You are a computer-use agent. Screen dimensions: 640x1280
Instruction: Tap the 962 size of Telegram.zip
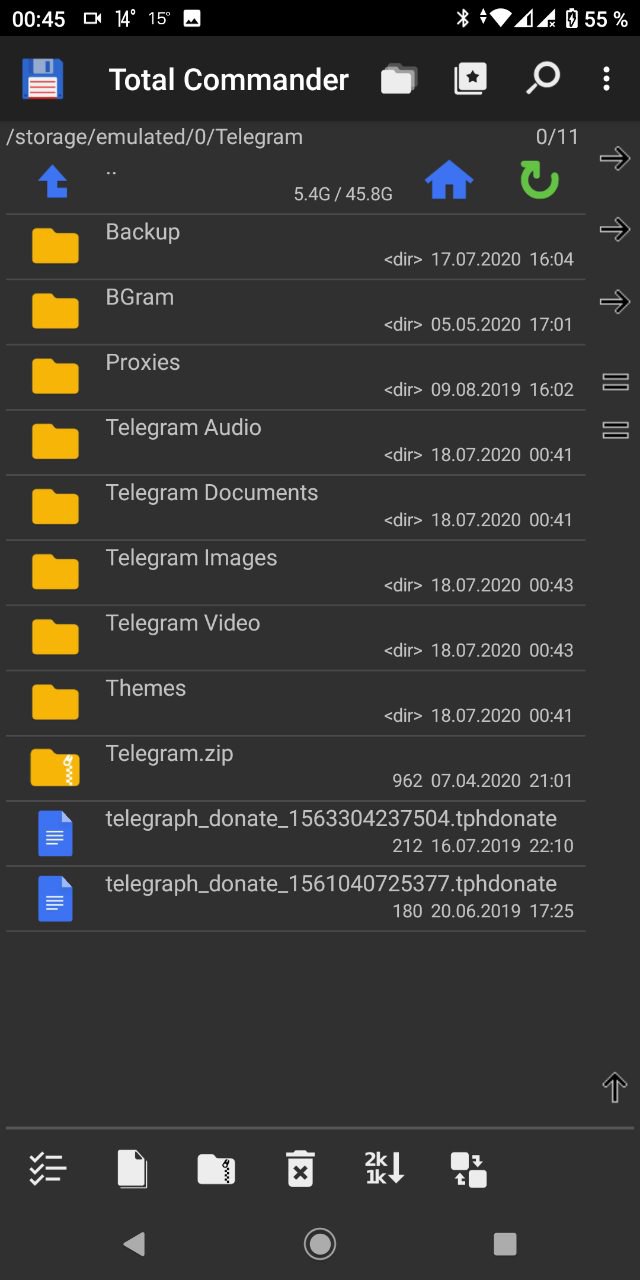[x=407, y=781]
